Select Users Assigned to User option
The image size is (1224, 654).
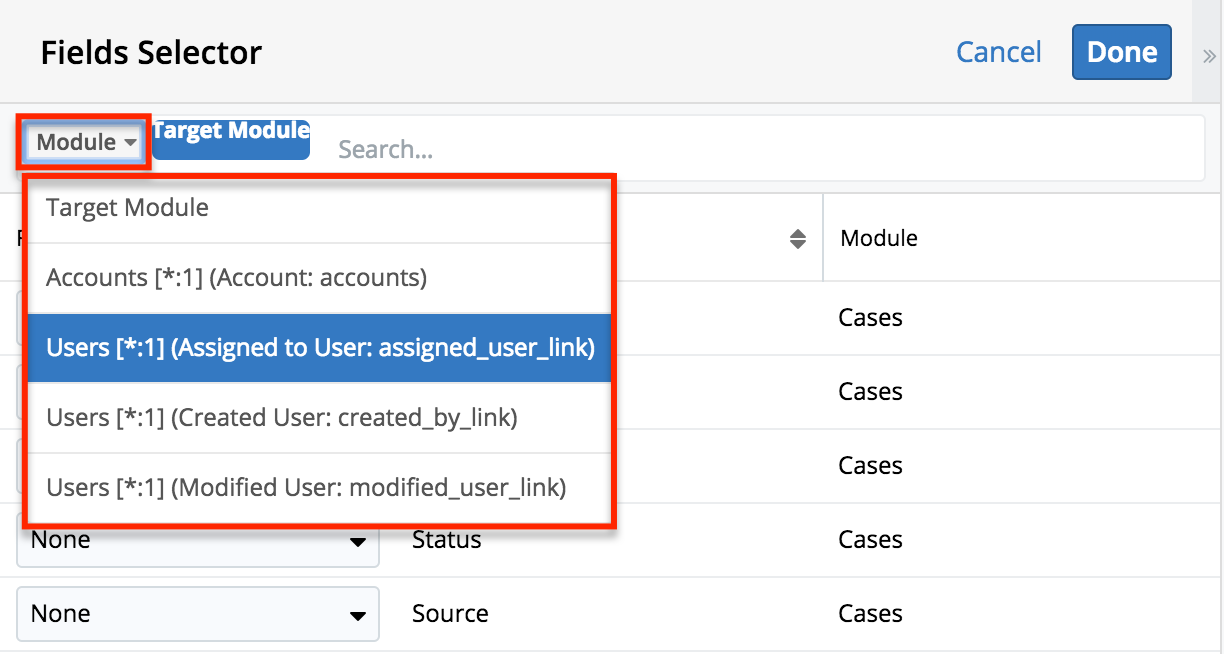click(318, 347)
